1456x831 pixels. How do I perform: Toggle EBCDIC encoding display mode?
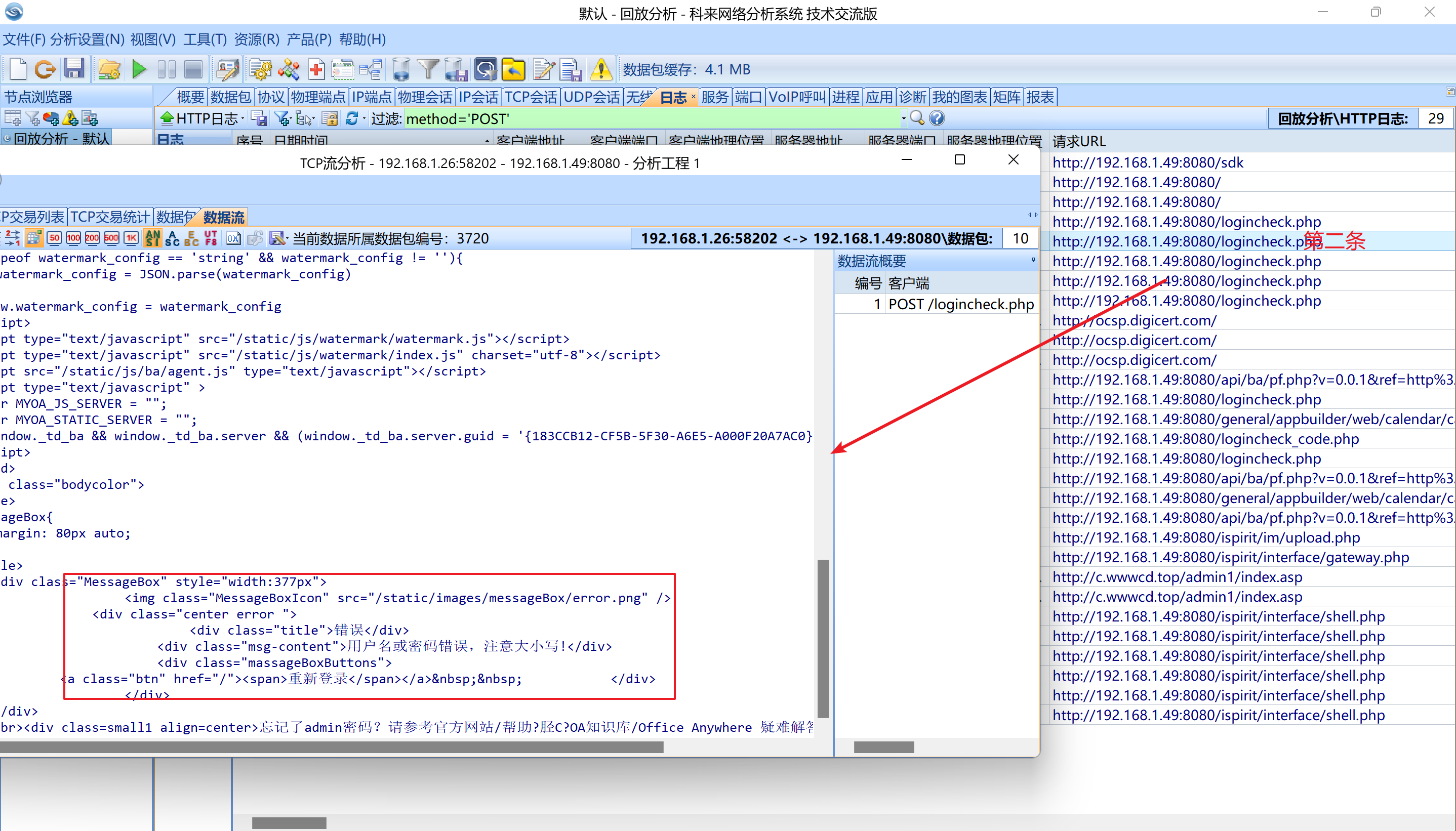(192, 238)
